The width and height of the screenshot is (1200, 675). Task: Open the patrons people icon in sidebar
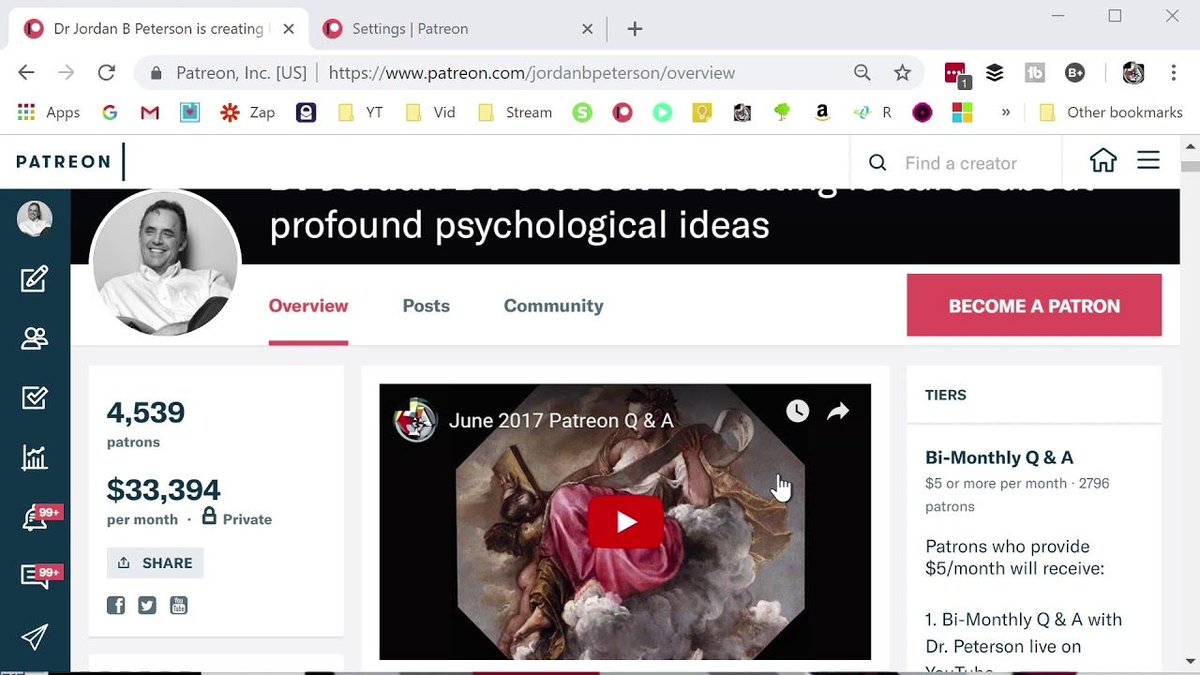tap(34, 339)
